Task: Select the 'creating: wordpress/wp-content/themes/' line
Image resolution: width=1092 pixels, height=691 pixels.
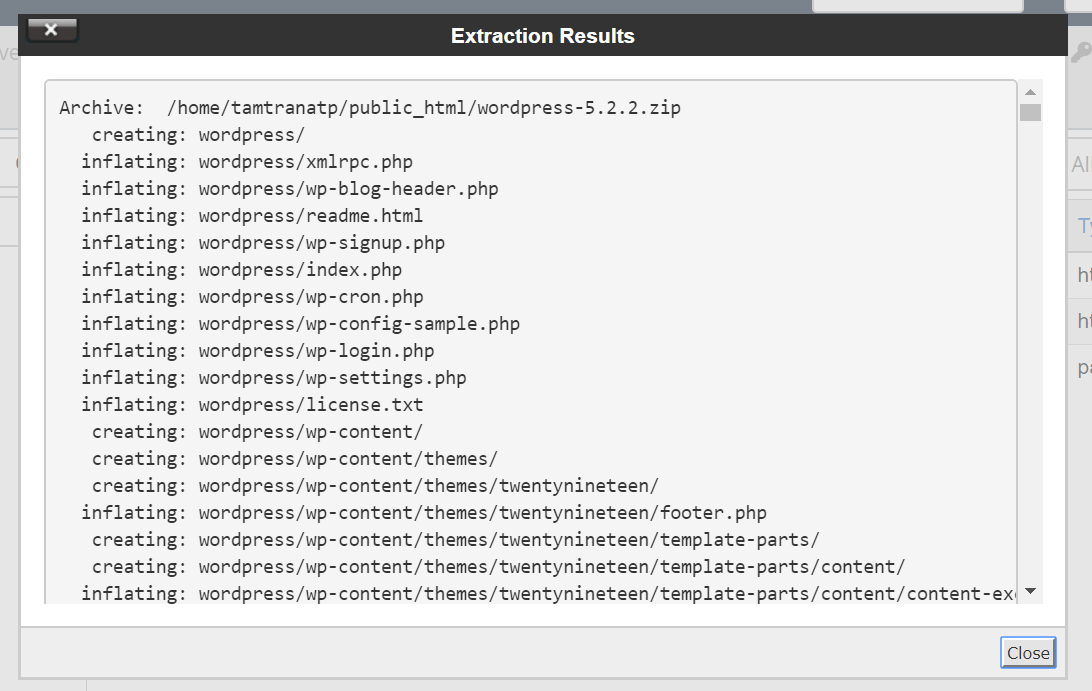Action: pos(295,460)
